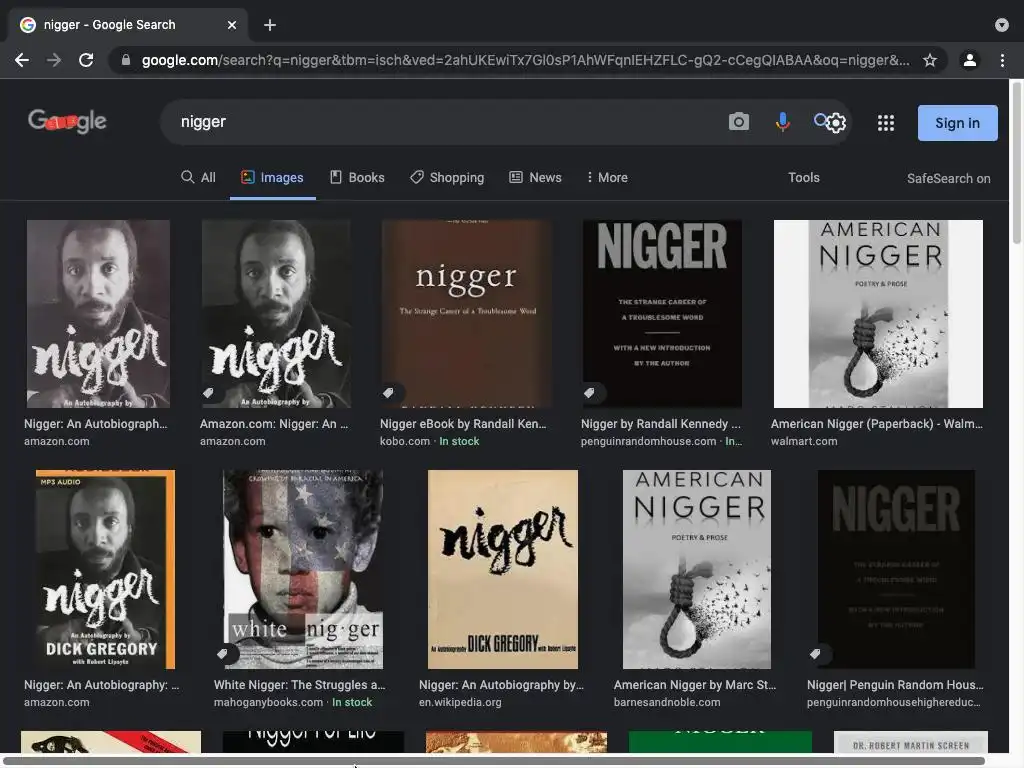Click the browser forward arrow
Viewport: 1024px width, 768px height.
click(x=54, y=60)
